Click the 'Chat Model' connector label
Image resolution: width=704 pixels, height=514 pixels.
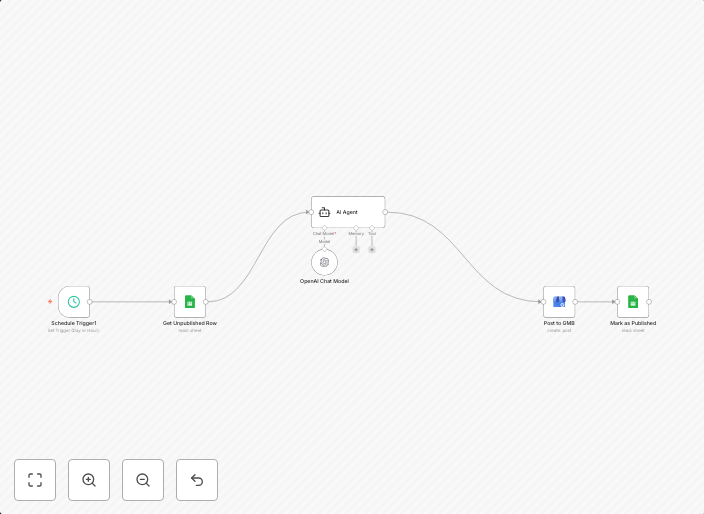click(324, 234)
